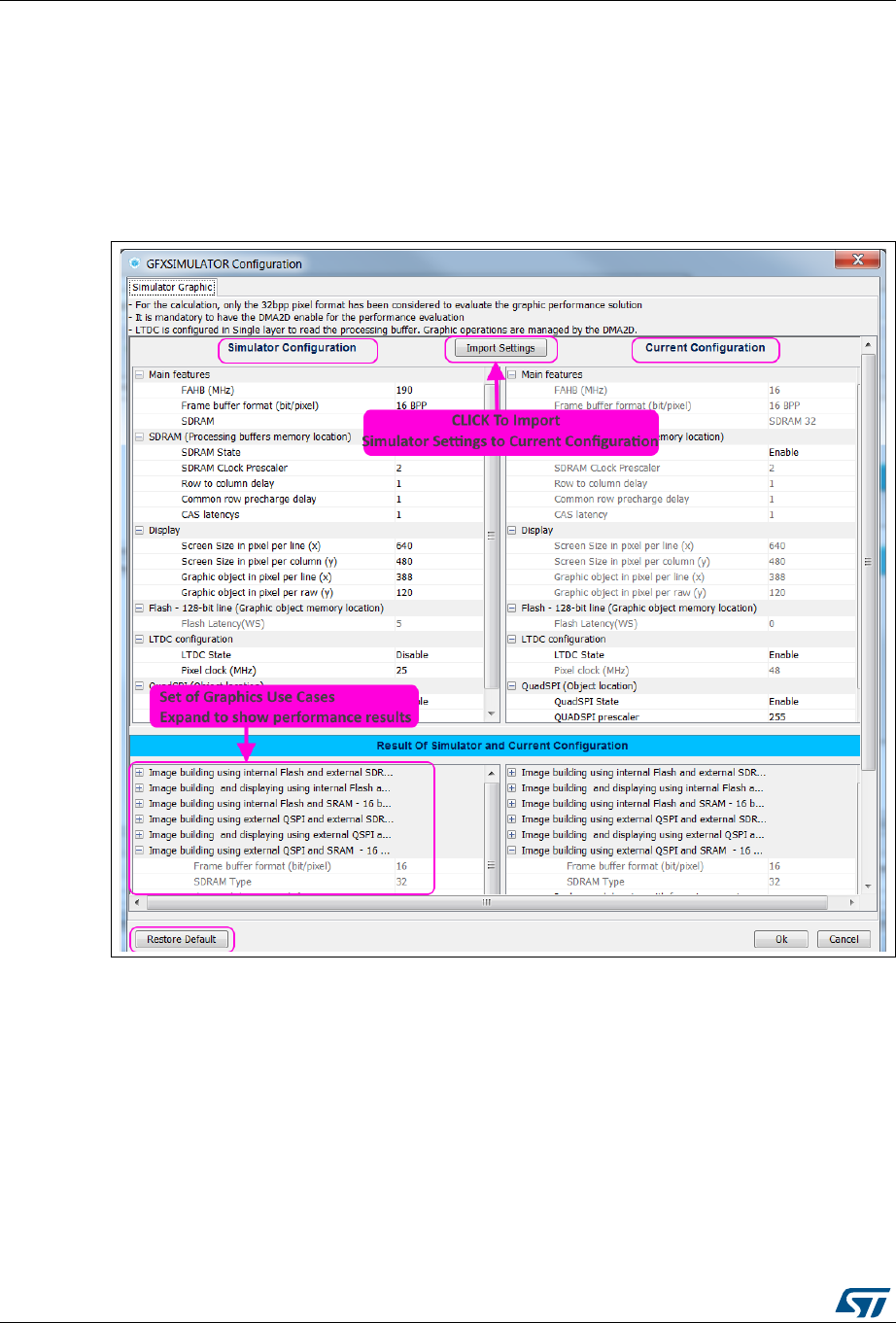Collapse left result 'Image building using external QSPI and SRAM'
The width and height of the screenshot is (896, 1323).
pyautogui.click(x=139, y=851)
